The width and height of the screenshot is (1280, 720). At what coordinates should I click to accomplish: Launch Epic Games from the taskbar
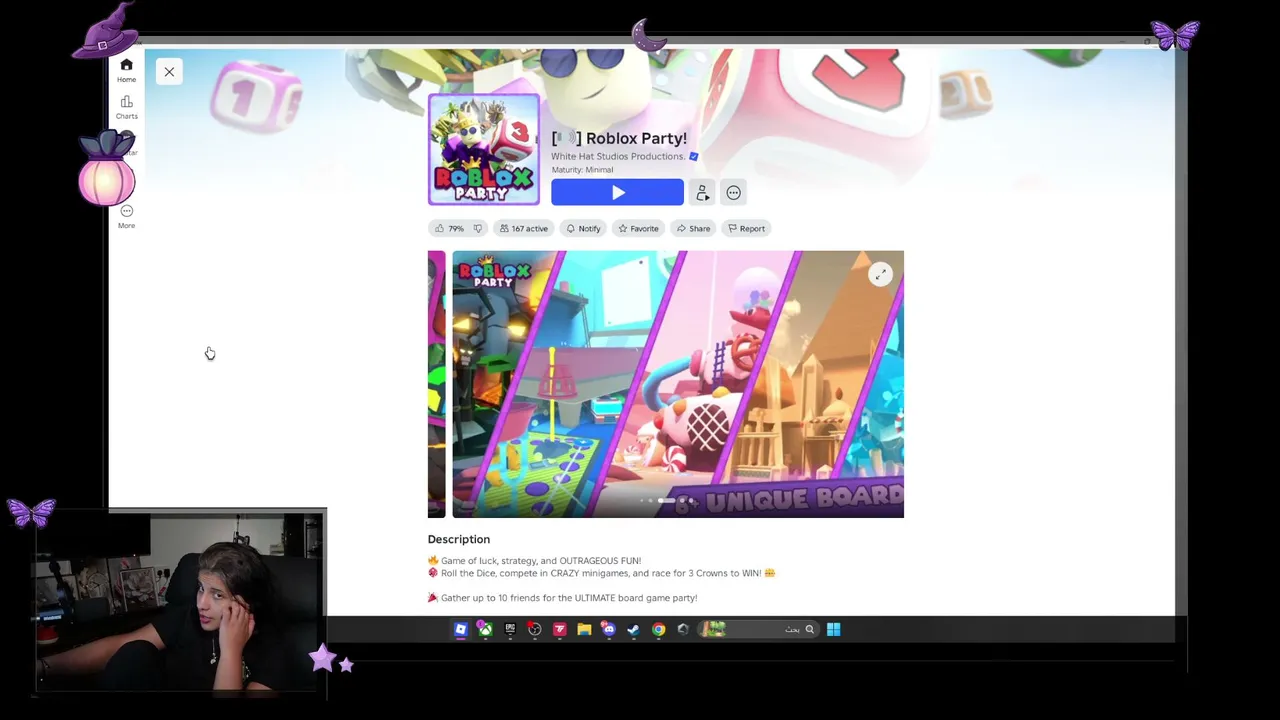[x=510, y=629]
